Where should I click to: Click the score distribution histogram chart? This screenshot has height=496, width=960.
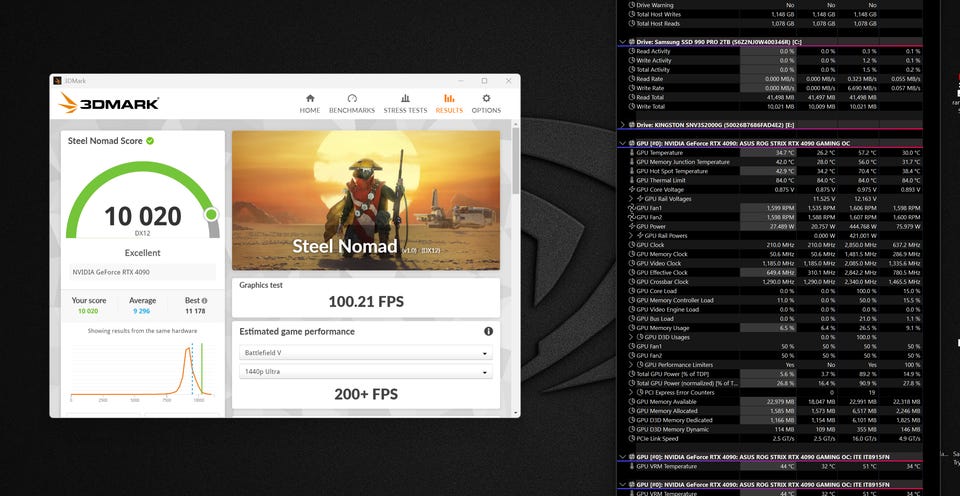pos(141,370)
